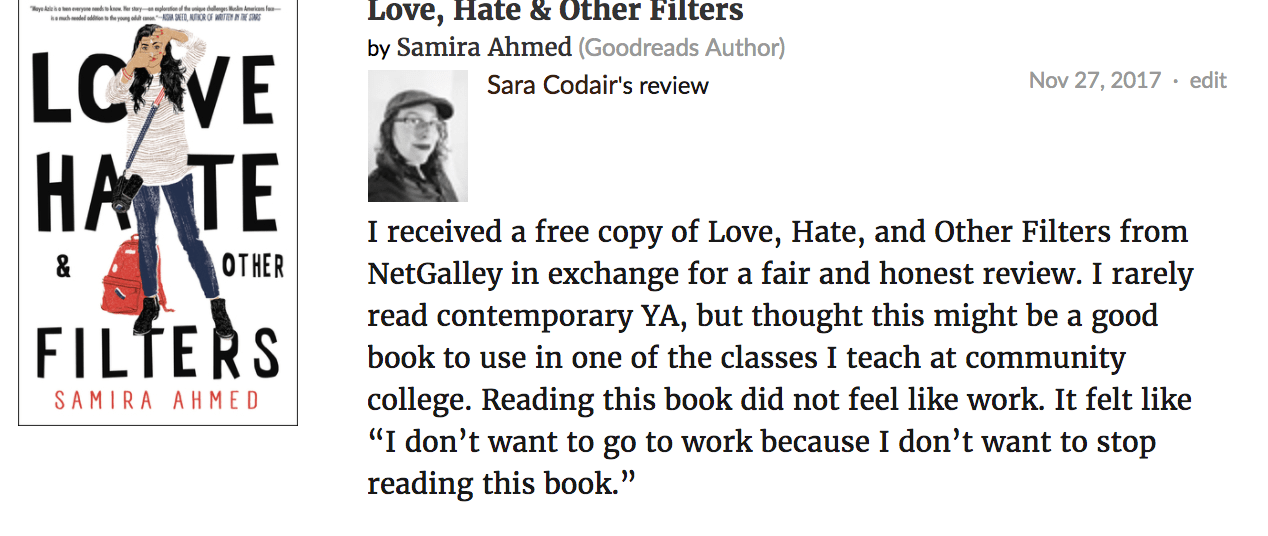Click the book title Love, Hate & Other Filters
The width and height of the screenshot is (1268, 536).
(x=555, y=12)
